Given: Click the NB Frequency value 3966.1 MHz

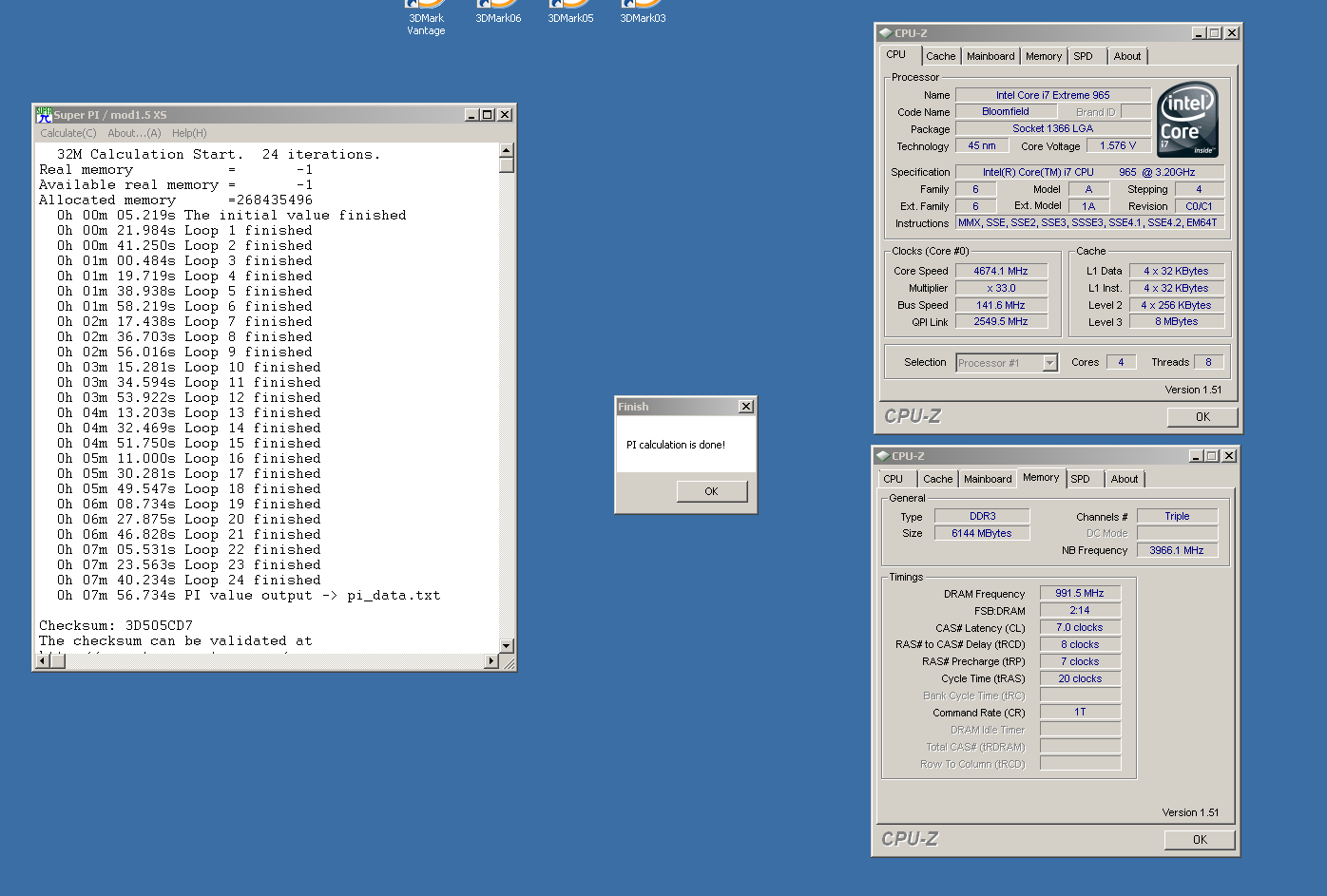Looking at the screenshot, I should [1177, 550].
